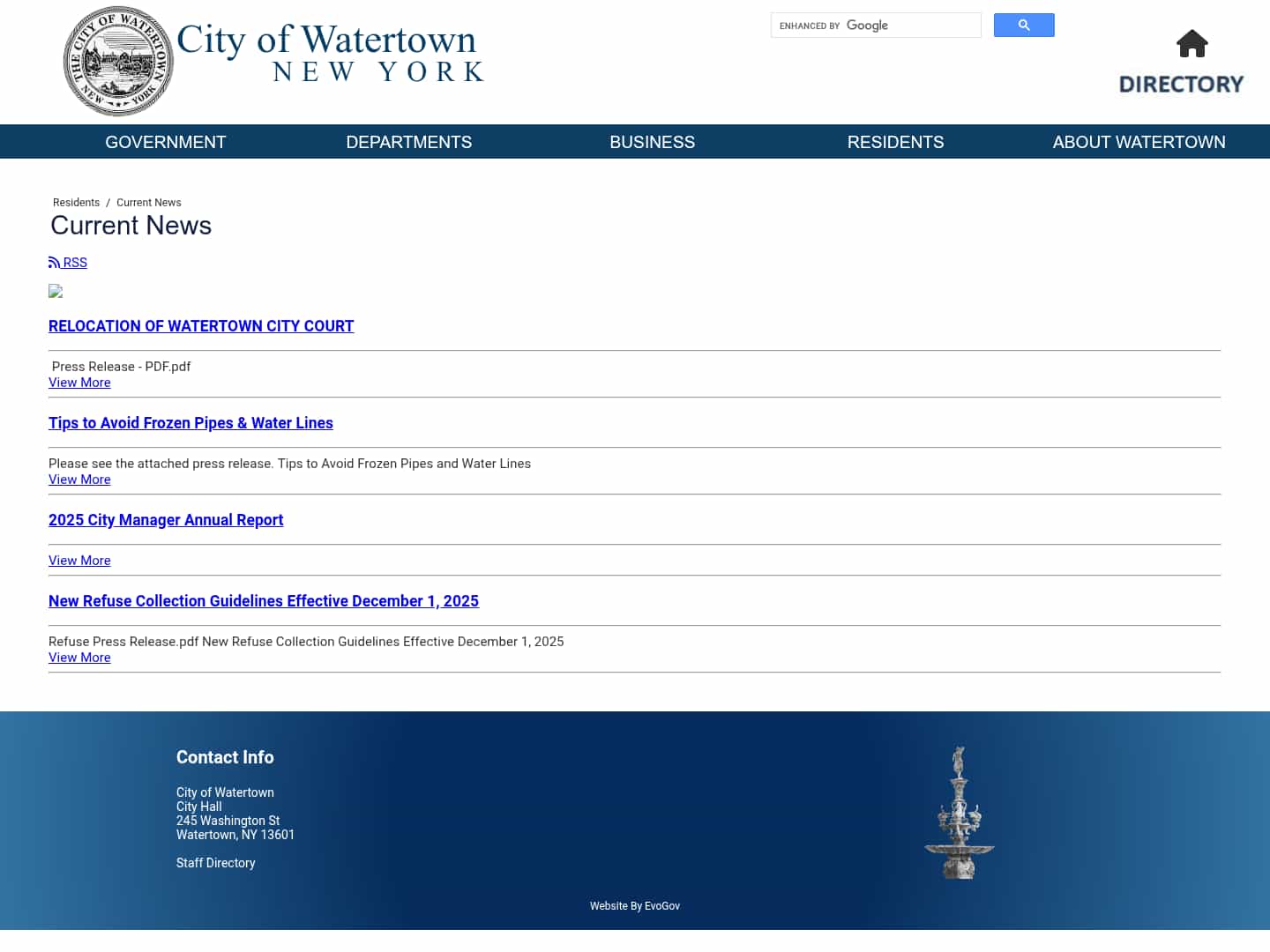Viewport: 1270px width, 952px height.
Task: Click the Website By EvoGov link
Action: [635, 906]
